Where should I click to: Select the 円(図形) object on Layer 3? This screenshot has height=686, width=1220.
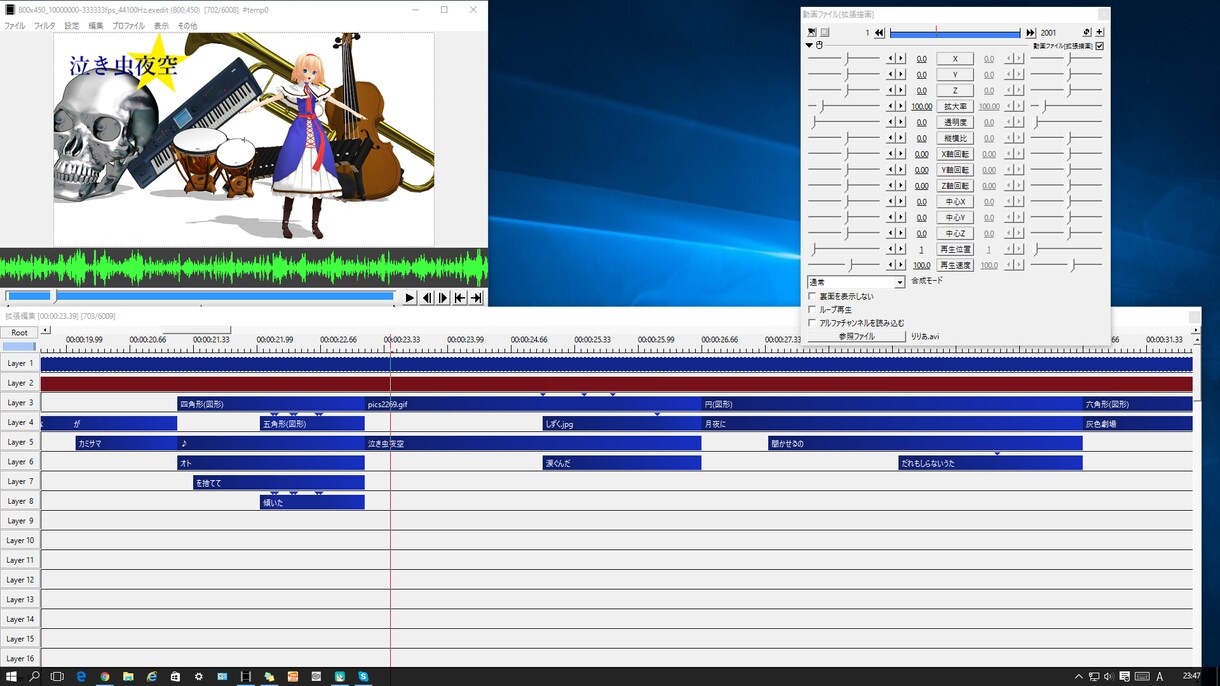pyautogui.click(x=892, y=404)
